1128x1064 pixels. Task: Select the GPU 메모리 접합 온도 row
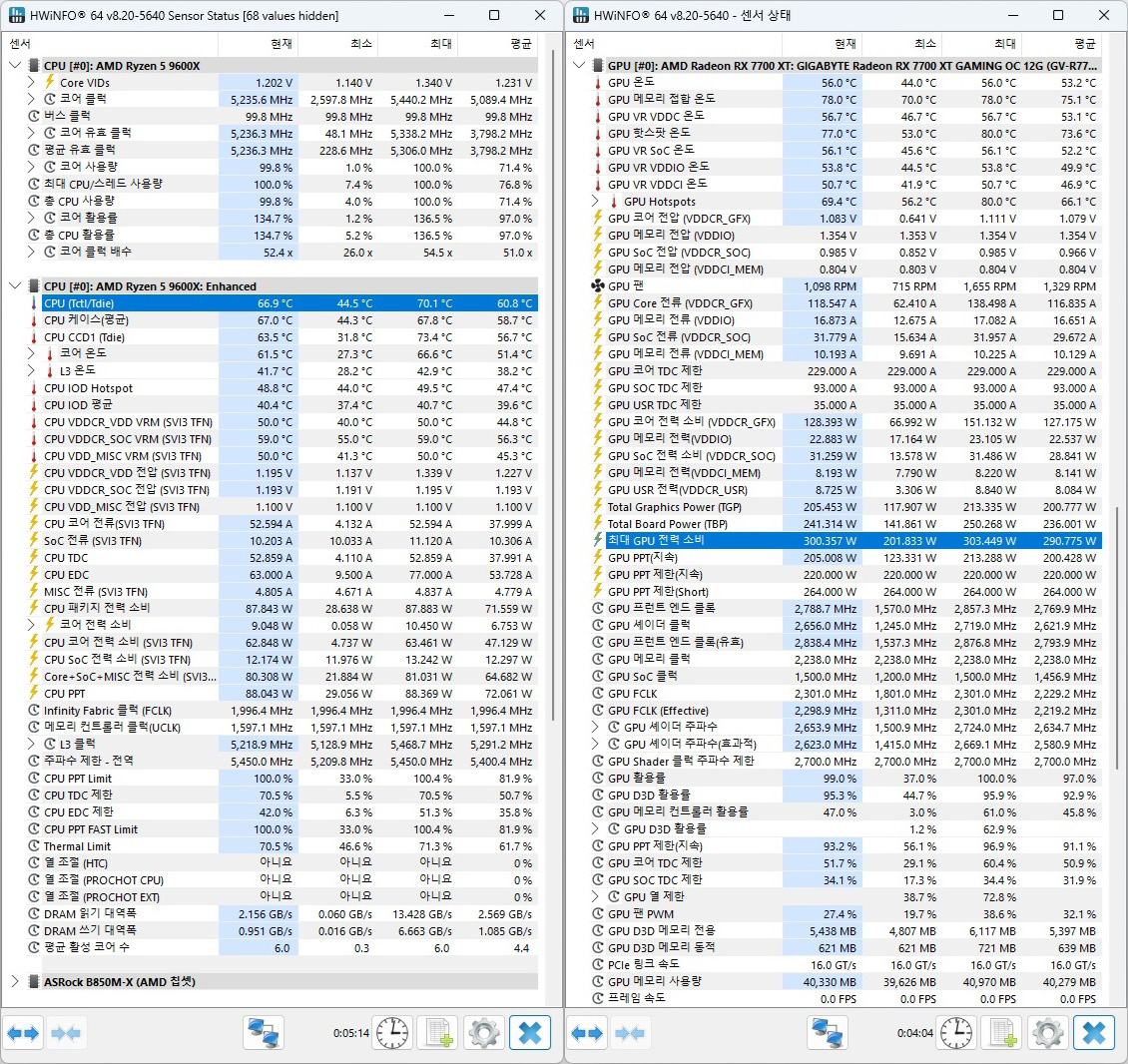click(846, 99)
